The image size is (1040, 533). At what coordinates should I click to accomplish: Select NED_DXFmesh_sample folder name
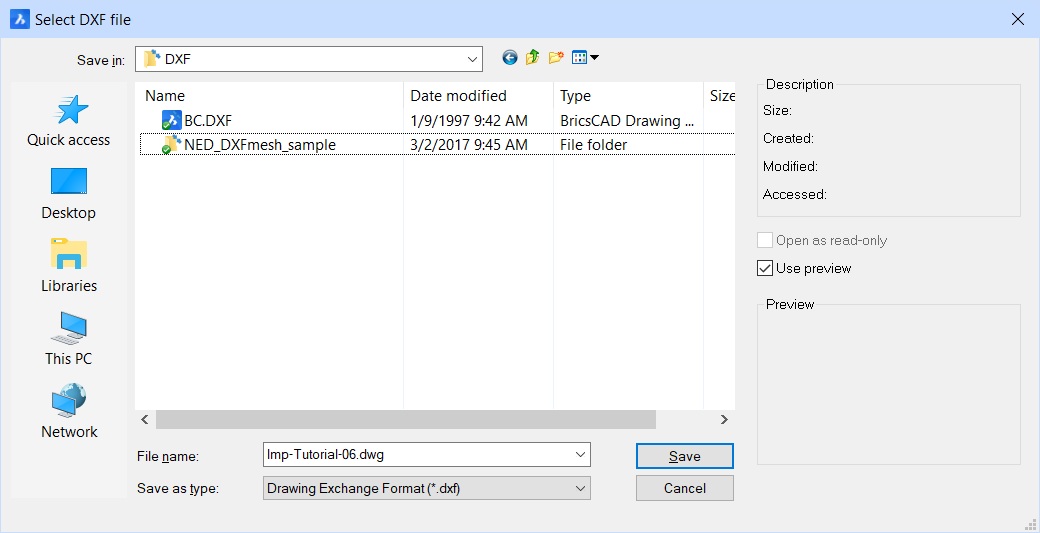click(260, 145)
